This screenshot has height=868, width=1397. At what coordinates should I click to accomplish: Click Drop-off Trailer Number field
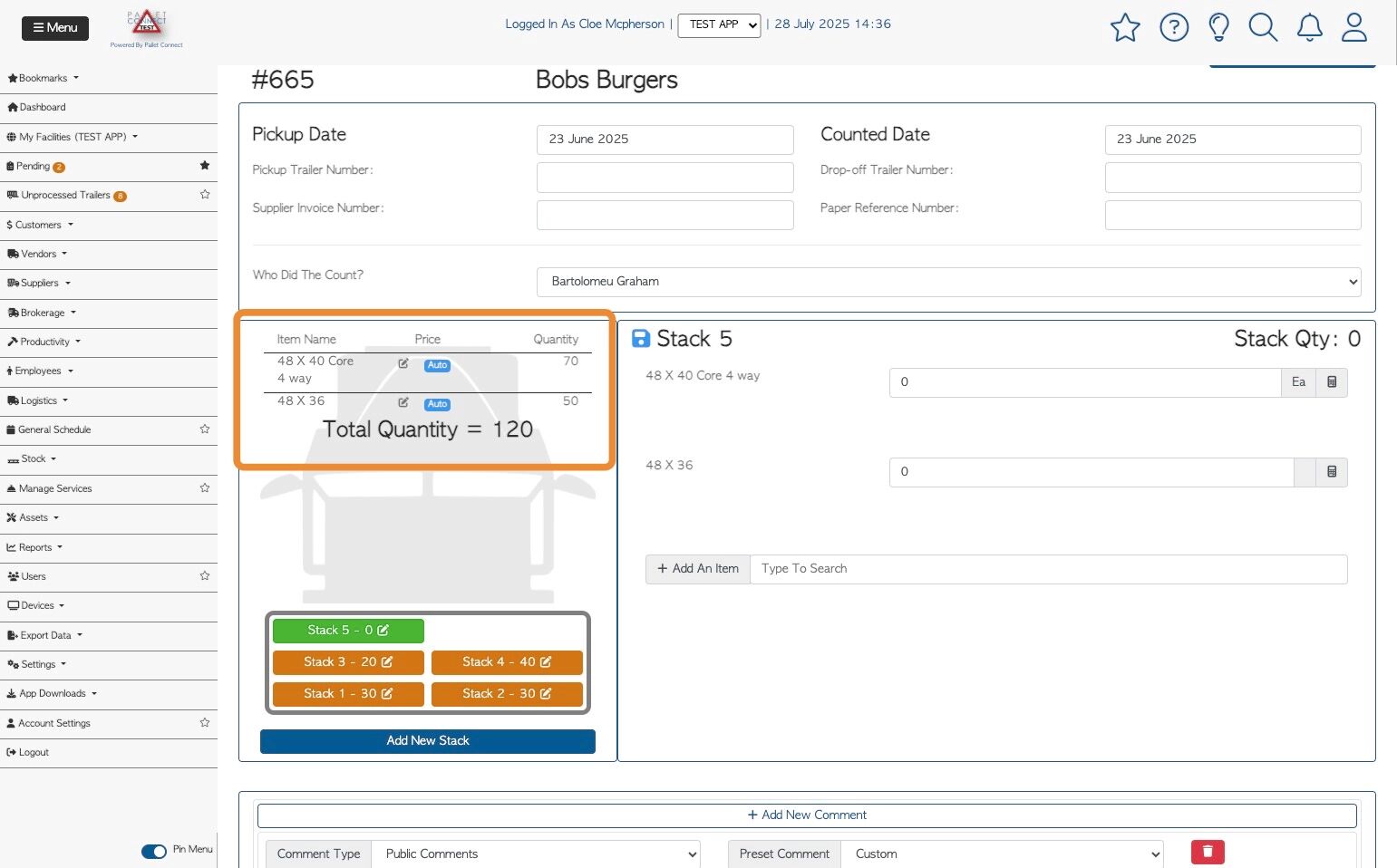[x=1233, y=178]
